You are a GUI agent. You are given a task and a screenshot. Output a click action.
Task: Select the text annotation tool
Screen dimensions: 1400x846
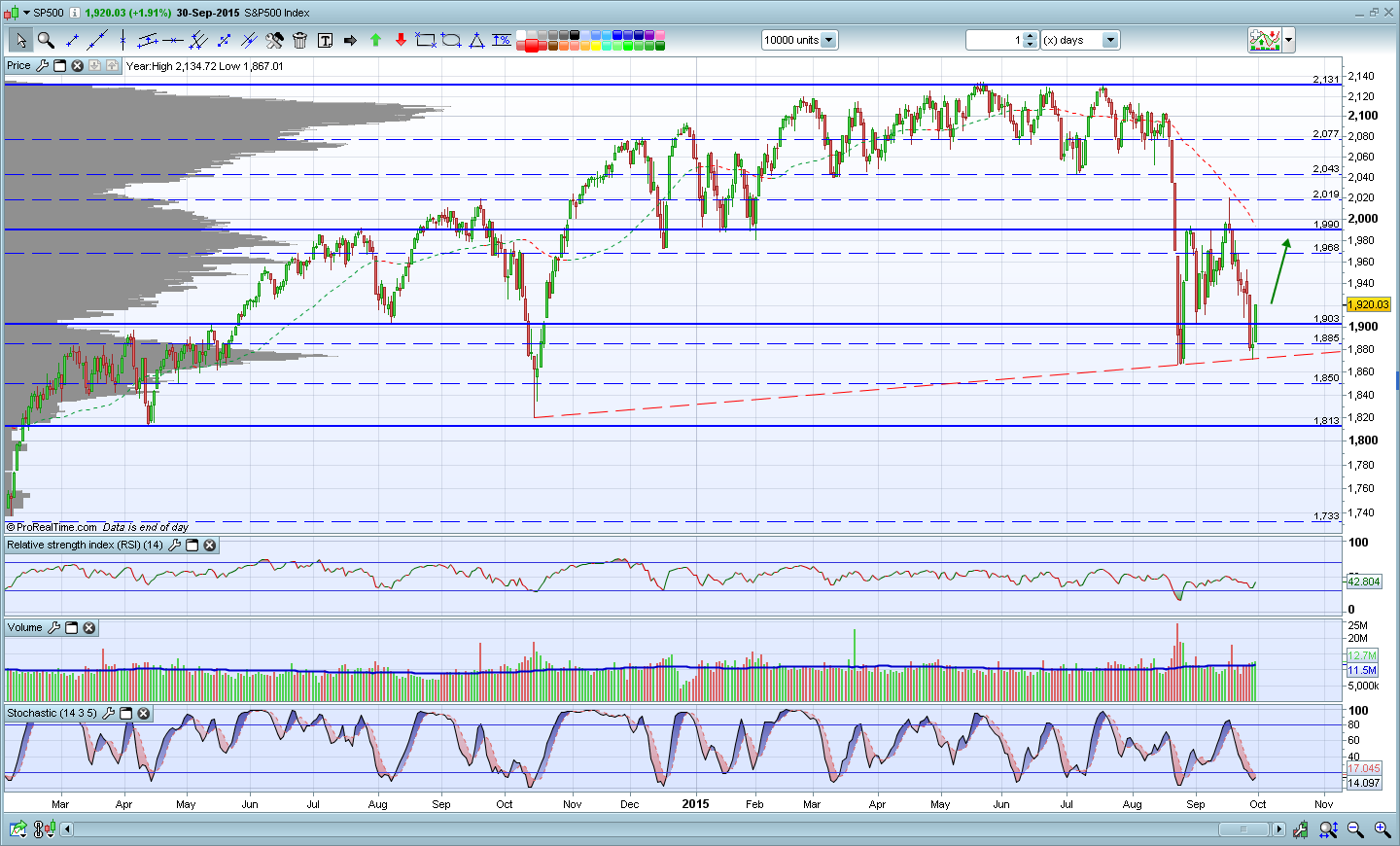point(325,40)
